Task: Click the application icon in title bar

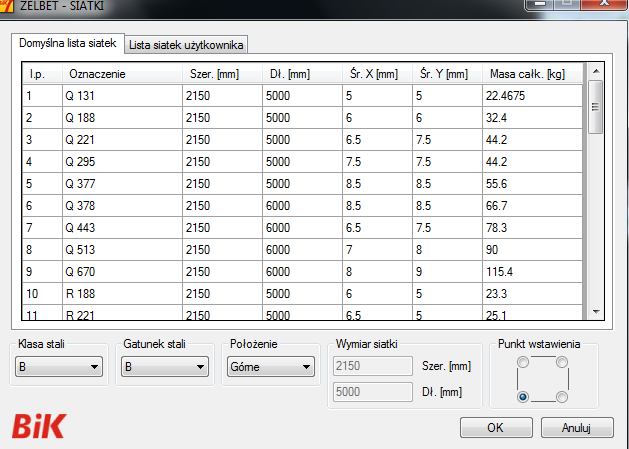Action: click(6, 6)
